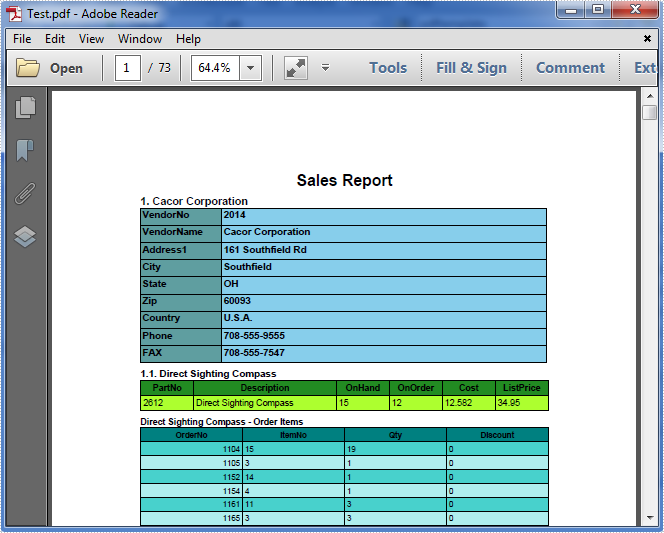Click the PartNo value 2612
This screenshot has width=664, height=533.
coord(153,403)
